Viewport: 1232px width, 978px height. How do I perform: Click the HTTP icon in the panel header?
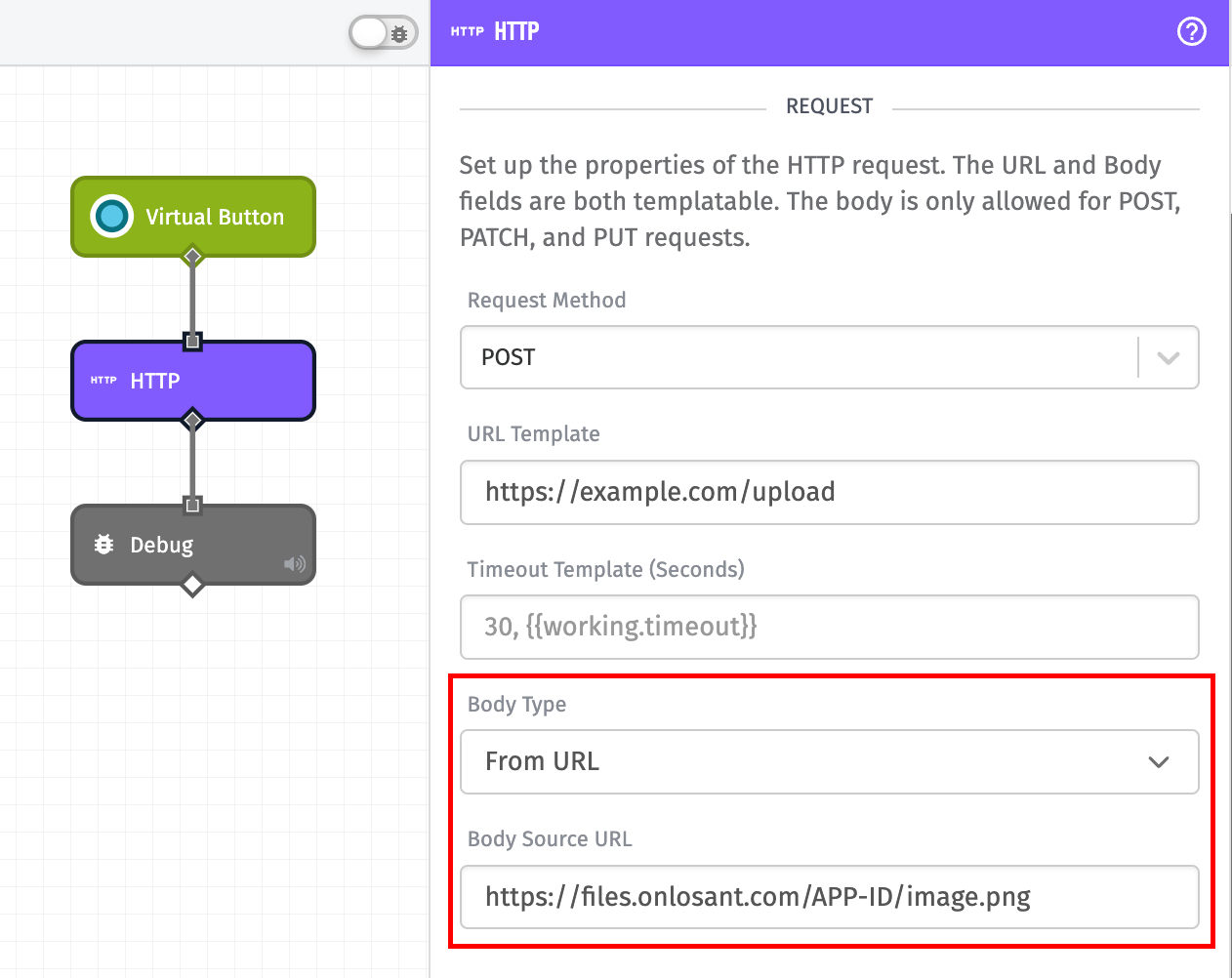point(466,31)
